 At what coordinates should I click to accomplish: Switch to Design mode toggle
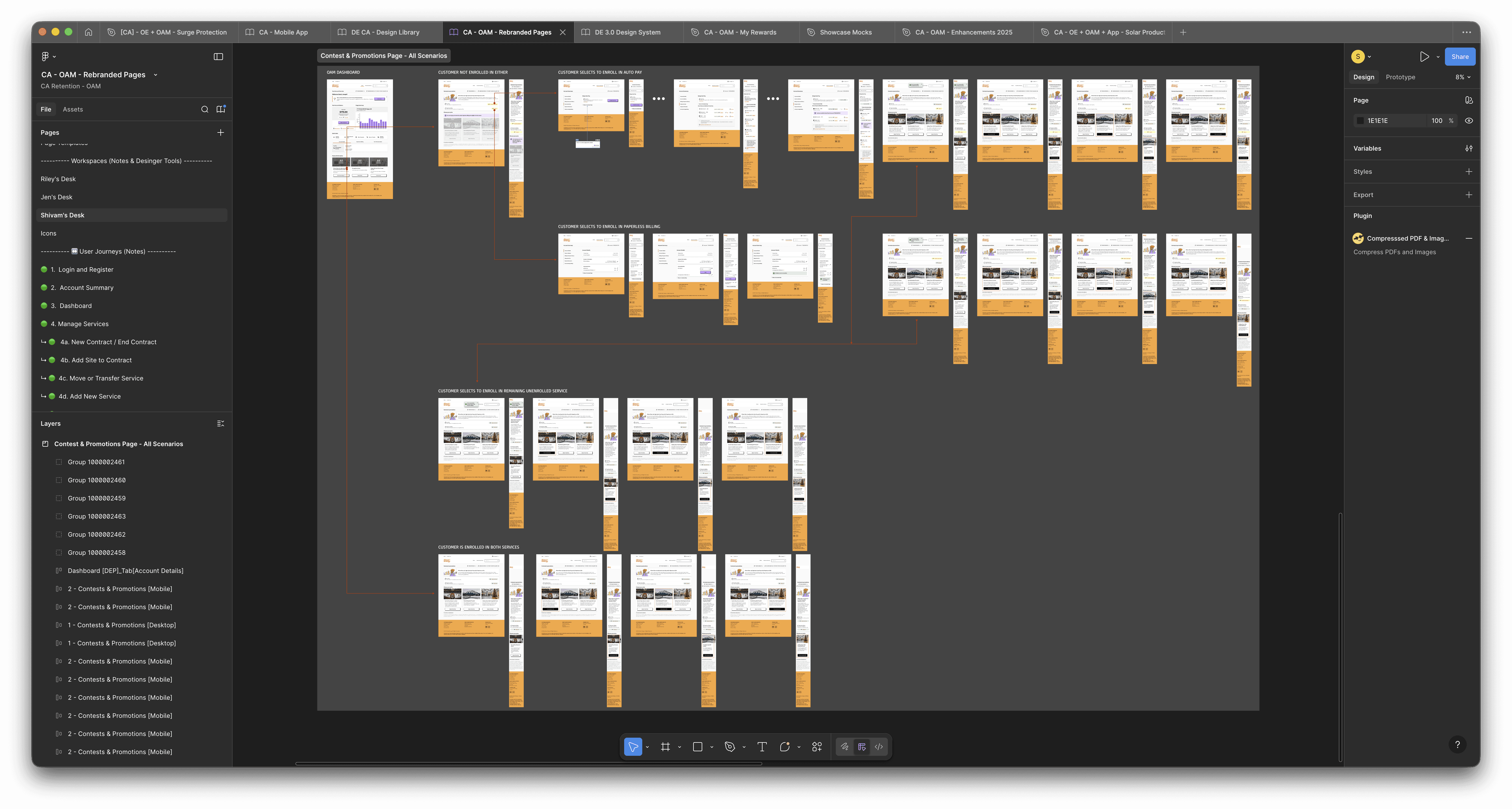862,747
